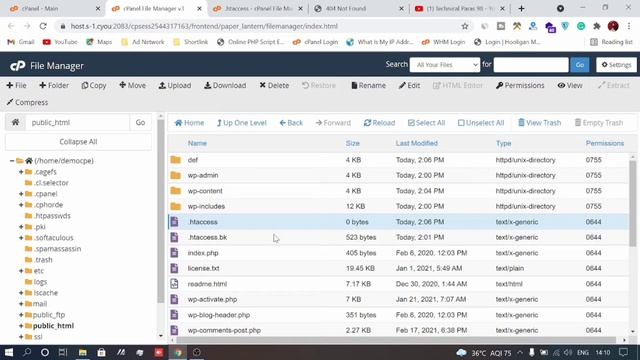Sort the list by Name column
Screen dimensions: 640x360
197,143
